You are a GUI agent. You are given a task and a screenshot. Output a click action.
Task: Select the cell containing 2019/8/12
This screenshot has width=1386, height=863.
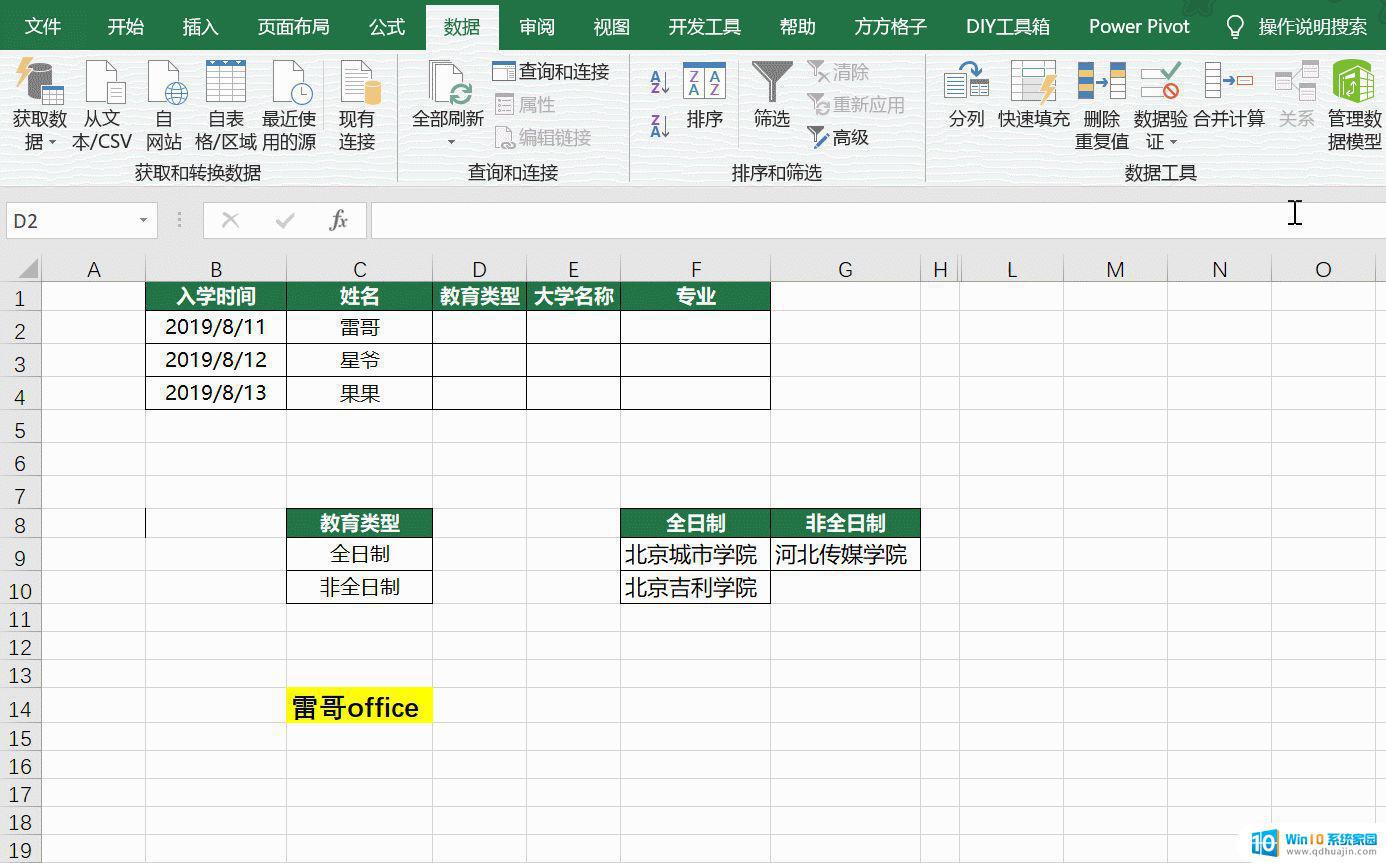pos(216,360)
